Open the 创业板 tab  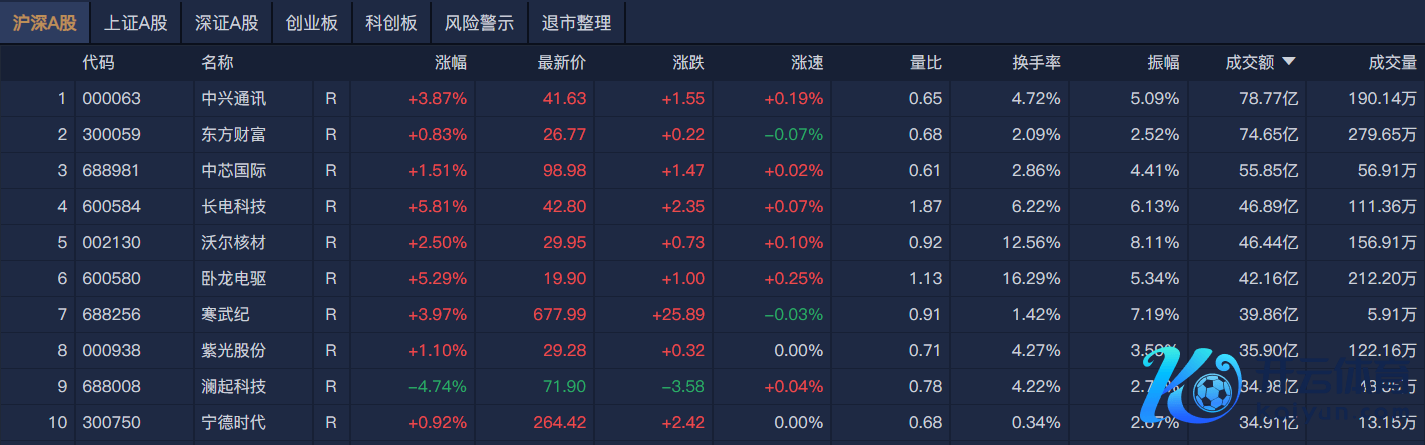[311, 23]
